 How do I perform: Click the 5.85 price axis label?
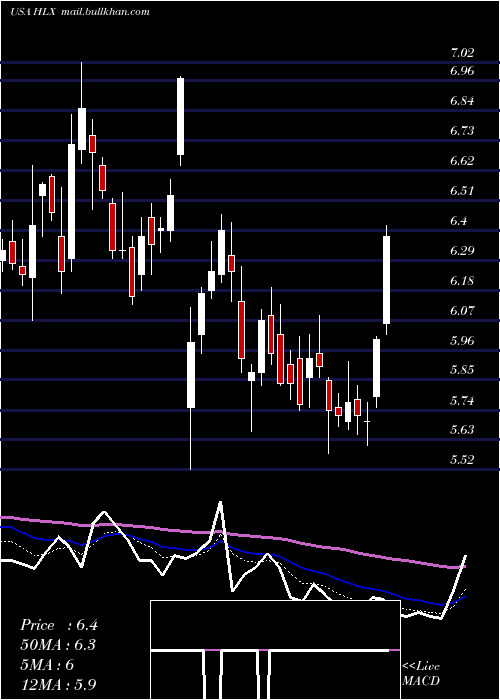(462, 370)
